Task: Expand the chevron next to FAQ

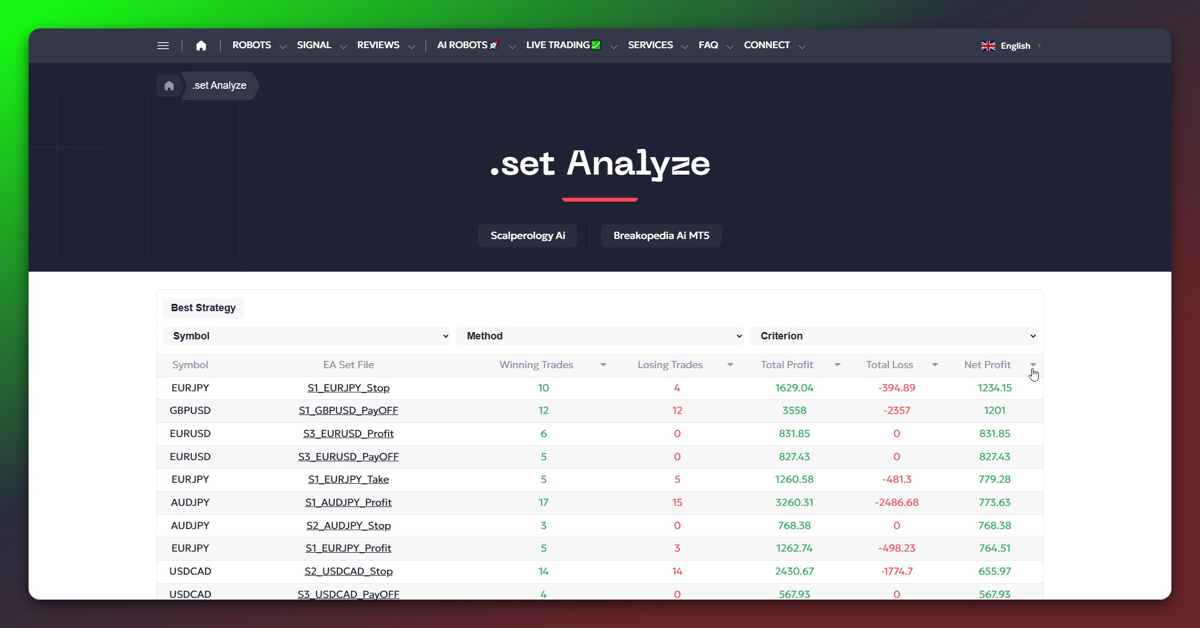Action: (x=730, y=47)
